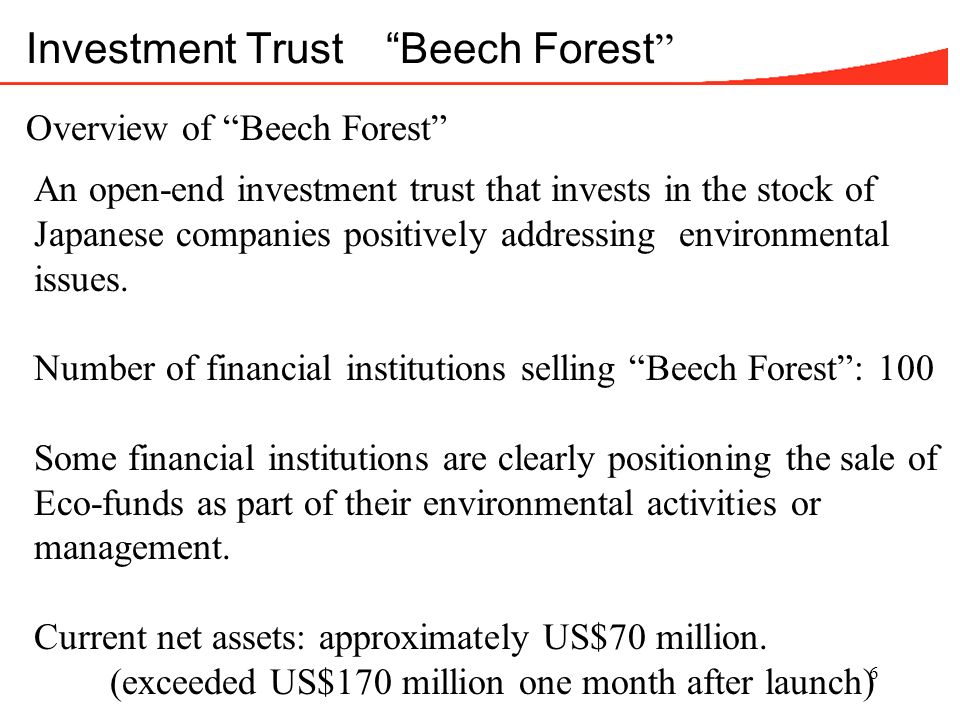Click the figure 'US$70 million.'
The height and width of the screenshot is (720, 960).
654,637
